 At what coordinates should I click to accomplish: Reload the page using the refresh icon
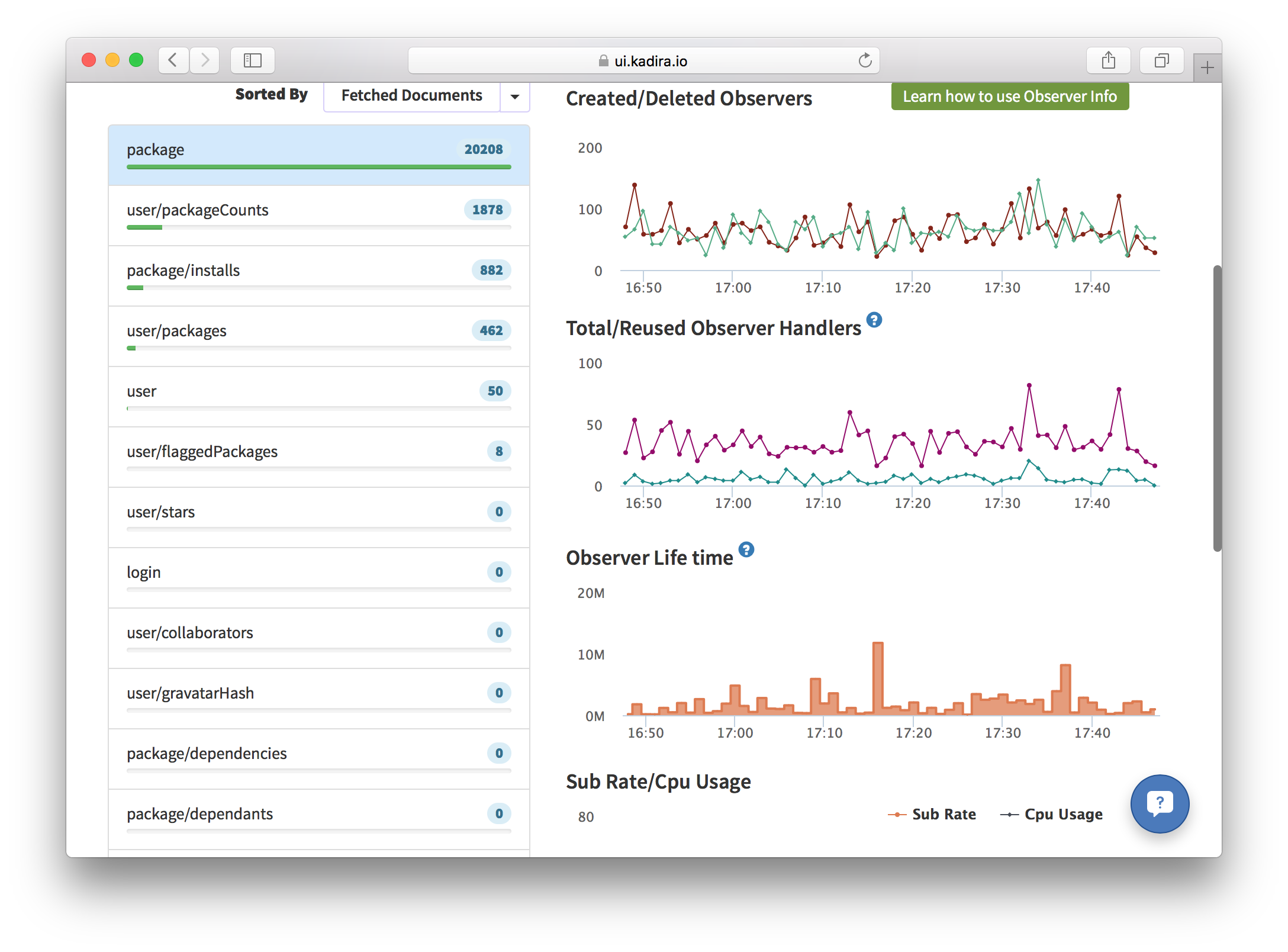865,60
